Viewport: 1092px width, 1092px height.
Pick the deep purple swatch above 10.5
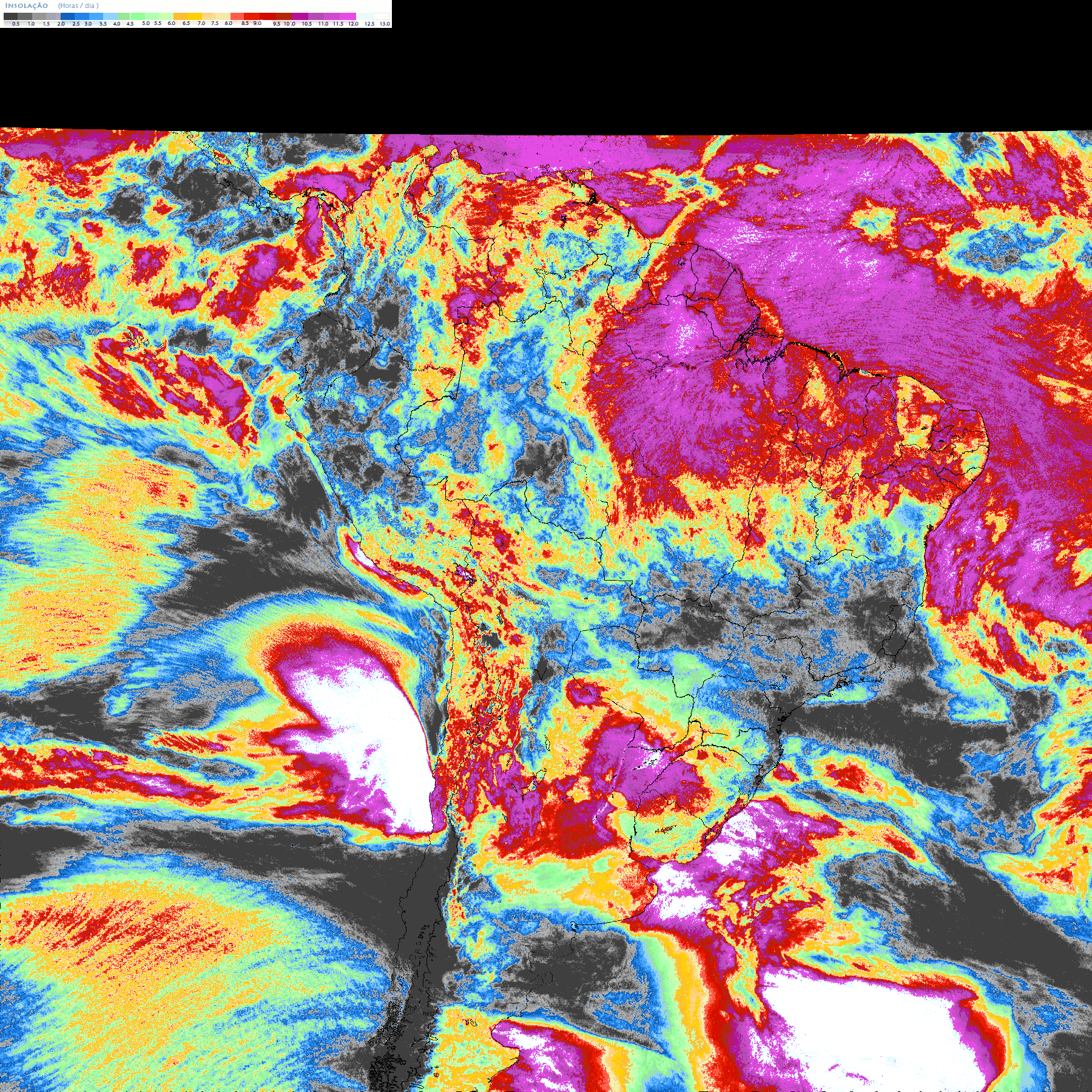(x=300, y=16)
